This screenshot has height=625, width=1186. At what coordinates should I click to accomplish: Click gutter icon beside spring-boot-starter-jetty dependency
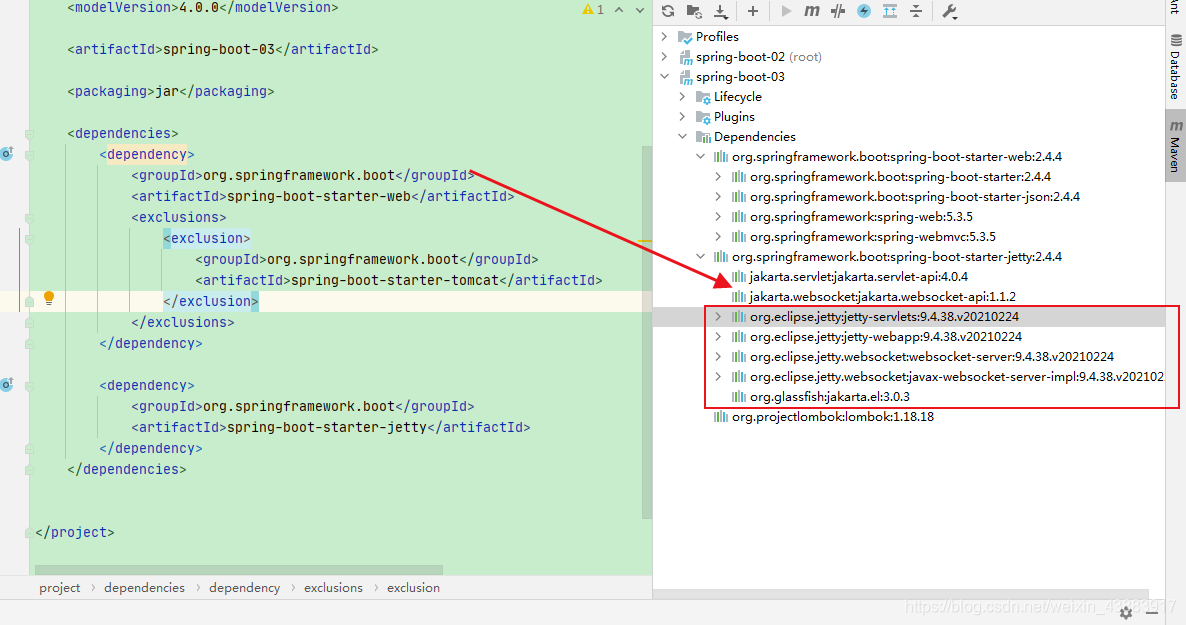(x=7, y=384)
